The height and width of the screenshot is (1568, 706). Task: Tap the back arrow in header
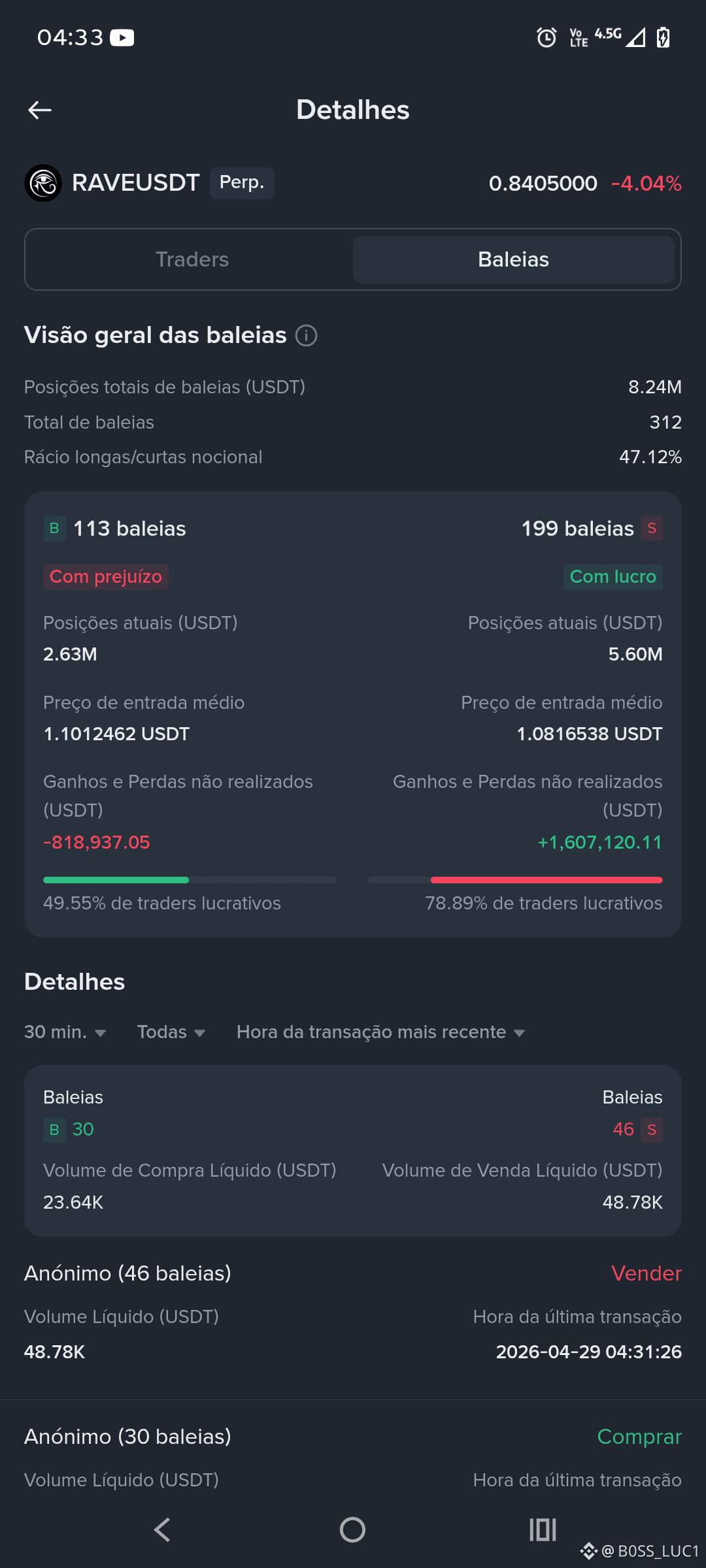[40, 110]
